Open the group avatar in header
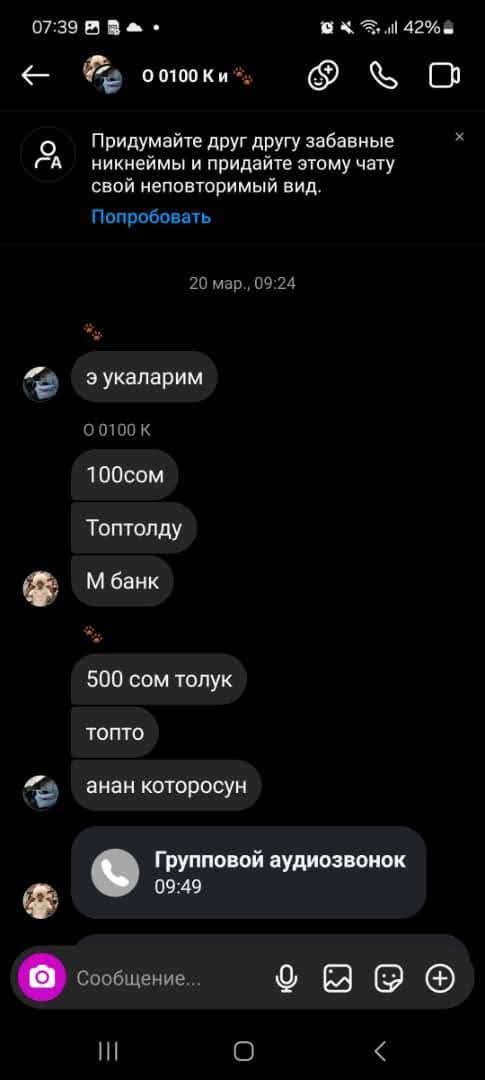Screen dimensions: 485x1080 point(103,74)
